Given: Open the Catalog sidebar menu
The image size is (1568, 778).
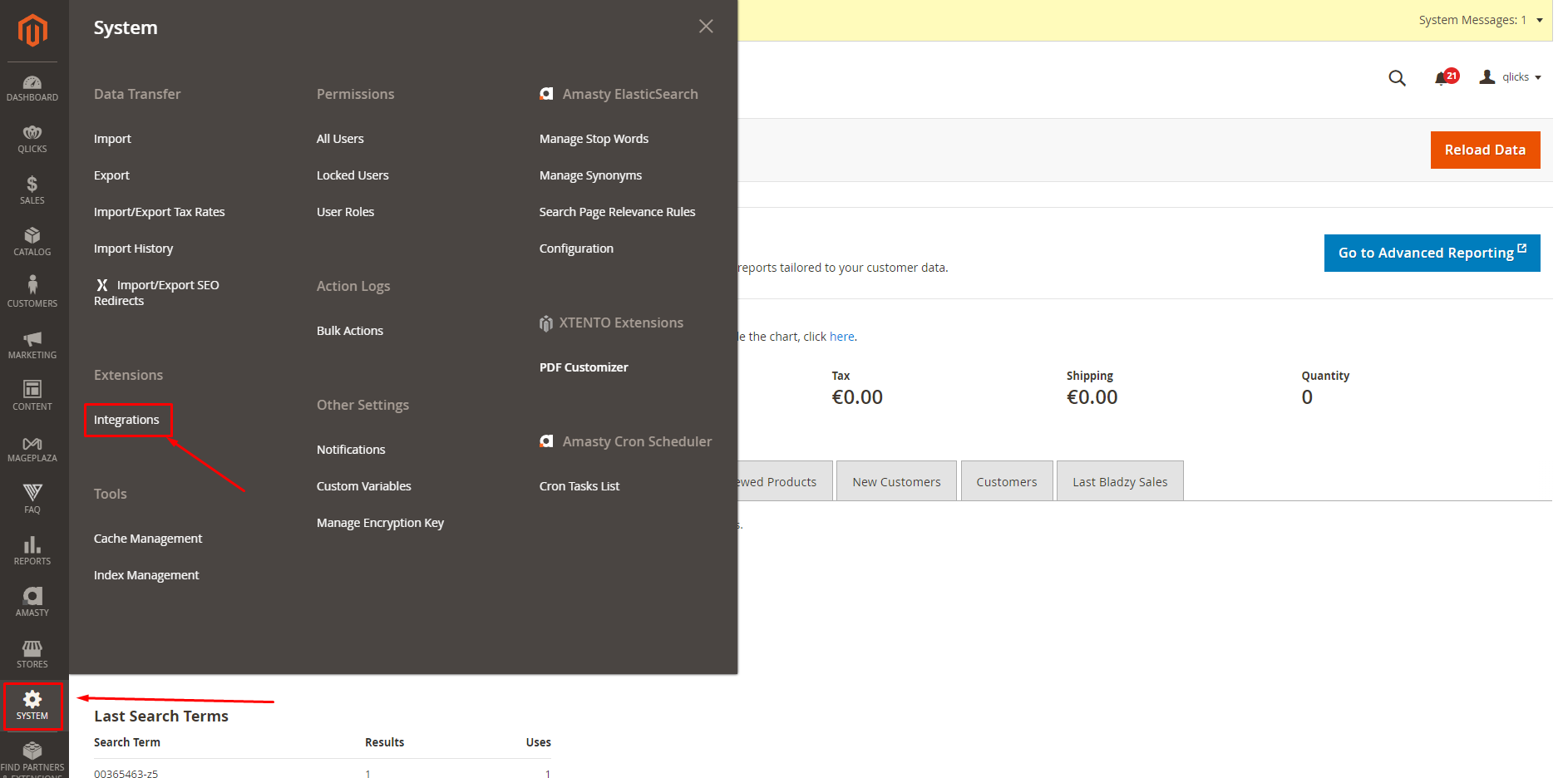Looking at the screenshot, I should 32,243.
